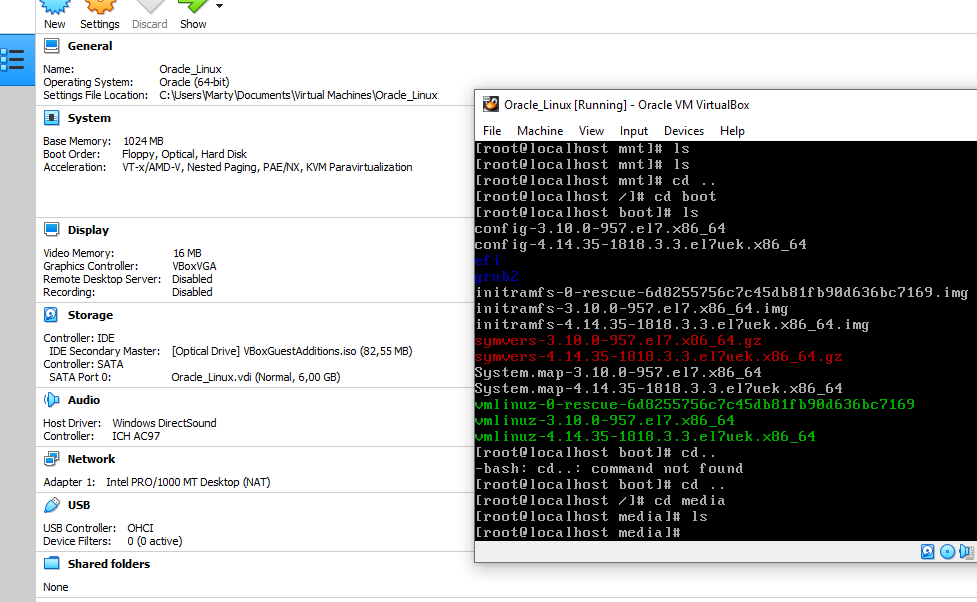Click the Shared folders None value
Screen dimensions: 977x602
pos(55,588)
